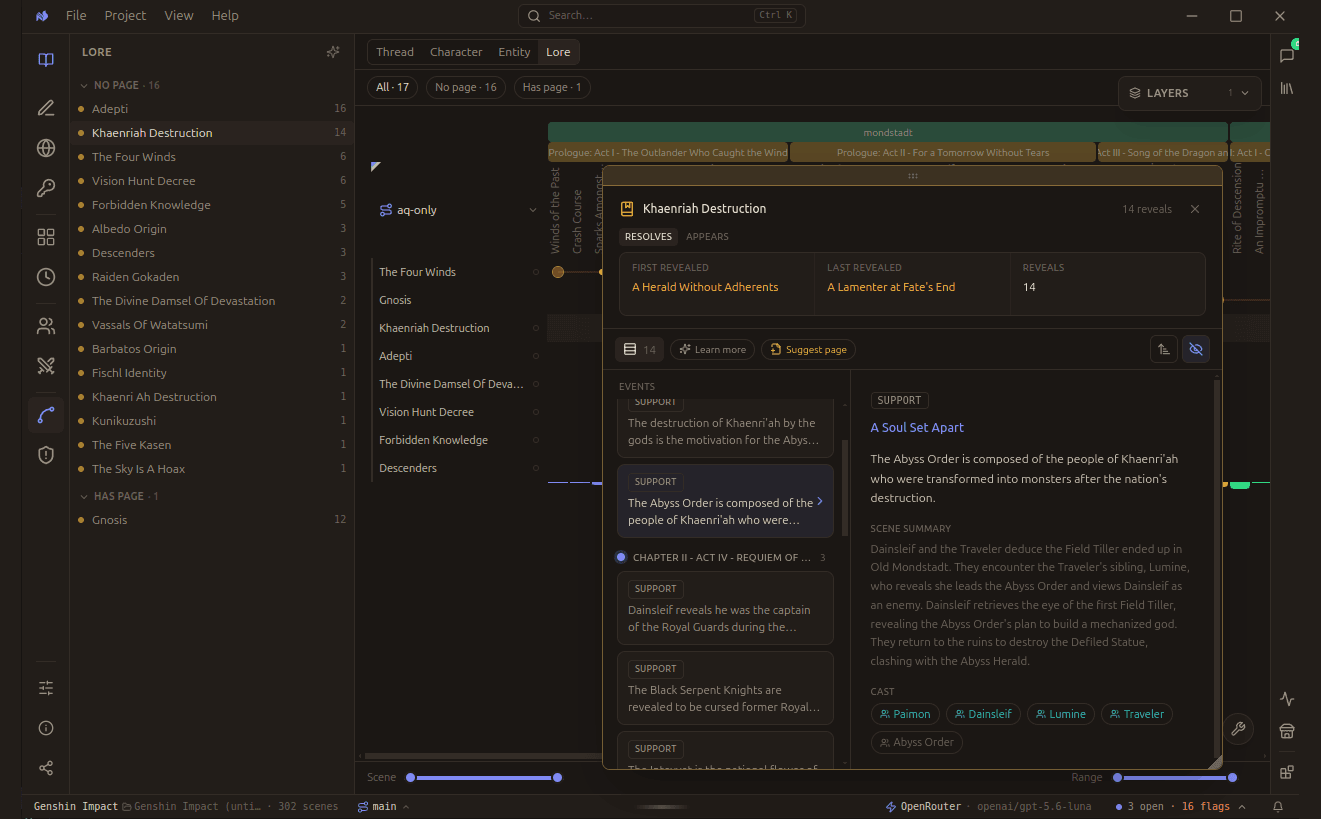Focus the Search input field
This screenshot has height=819, width=1321.
661,15
